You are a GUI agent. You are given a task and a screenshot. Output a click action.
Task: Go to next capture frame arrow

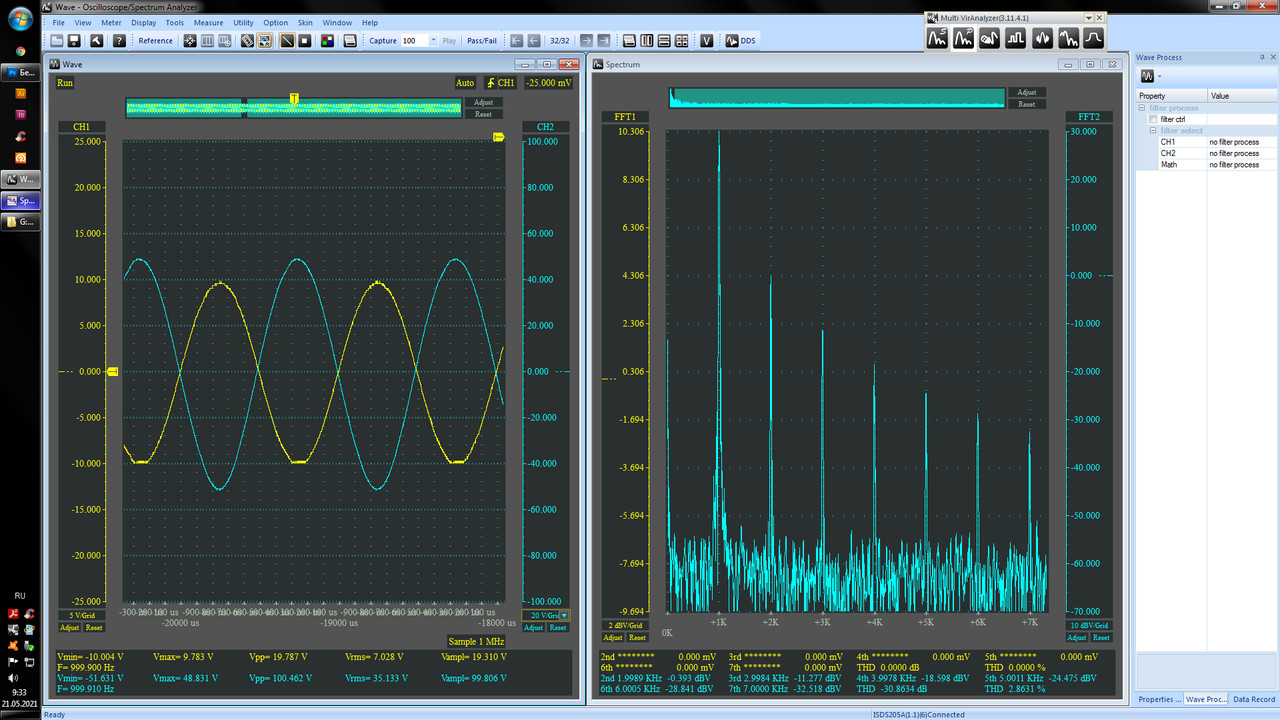[x=586, y=40]
